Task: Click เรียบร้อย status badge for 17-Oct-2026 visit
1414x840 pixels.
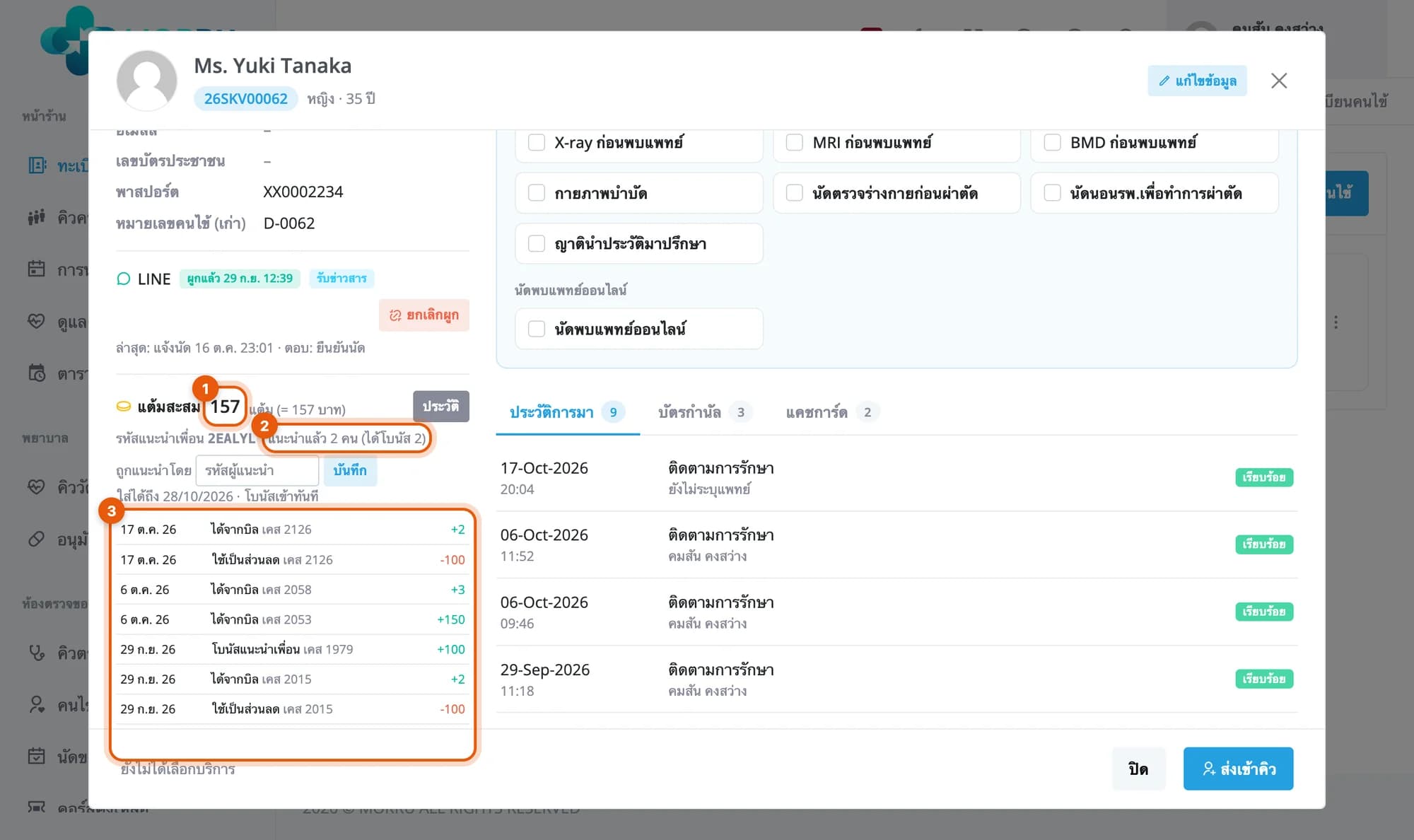Action: point(1264,478)
